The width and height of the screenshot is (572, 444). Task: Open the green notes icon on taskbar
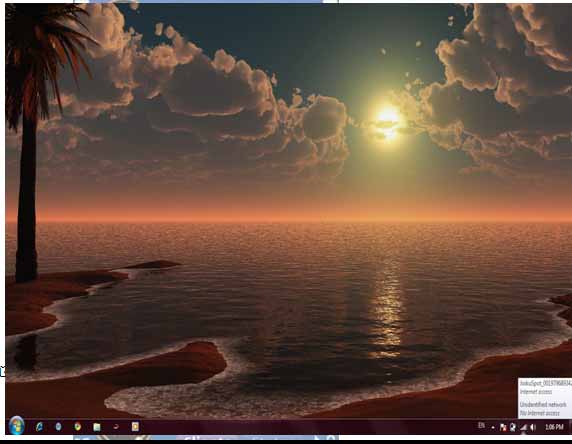click(x=97, y=426)
